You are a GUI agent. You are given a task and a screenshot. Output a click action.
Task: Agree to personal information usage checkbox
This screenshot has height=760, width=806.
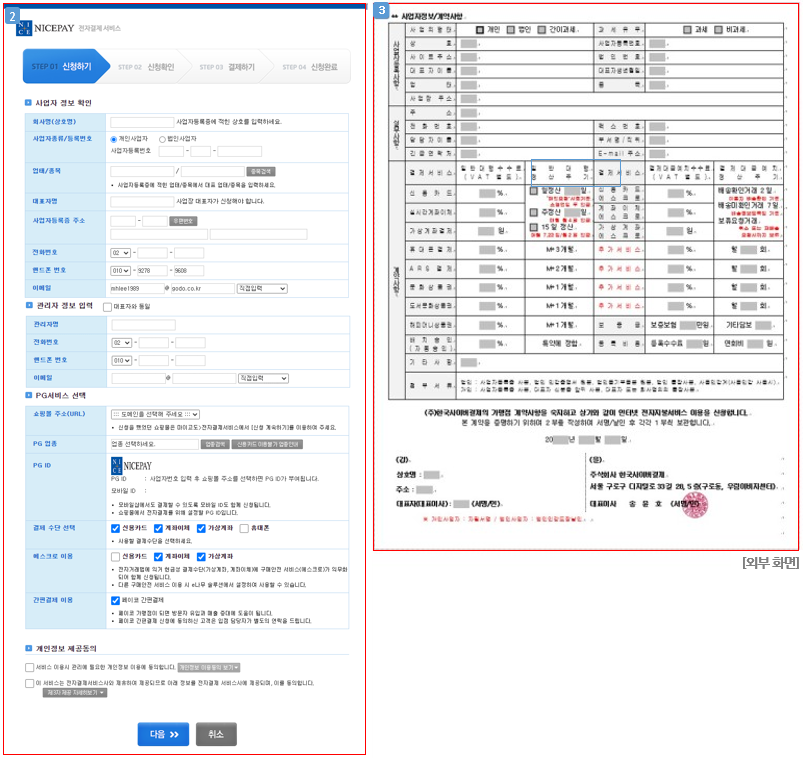(x=30, y=668)
